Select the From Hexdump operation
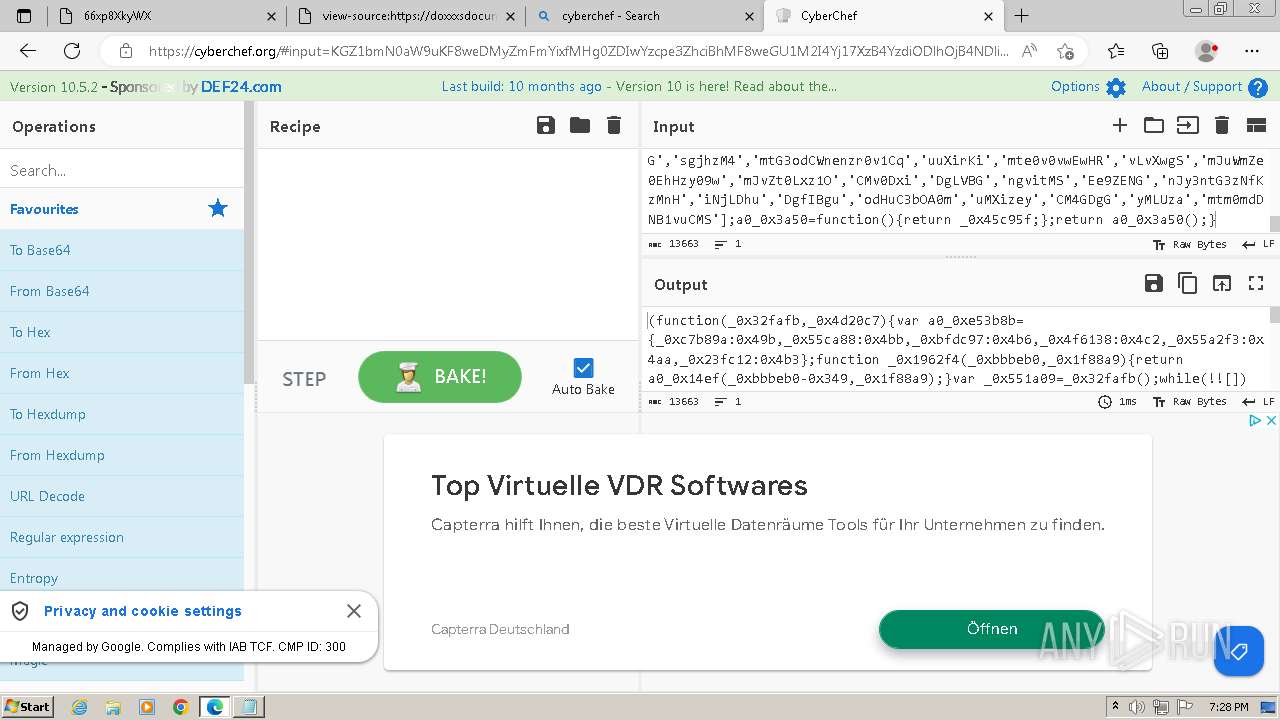Viewport: 1280px width, 720px height. point(122,455)
